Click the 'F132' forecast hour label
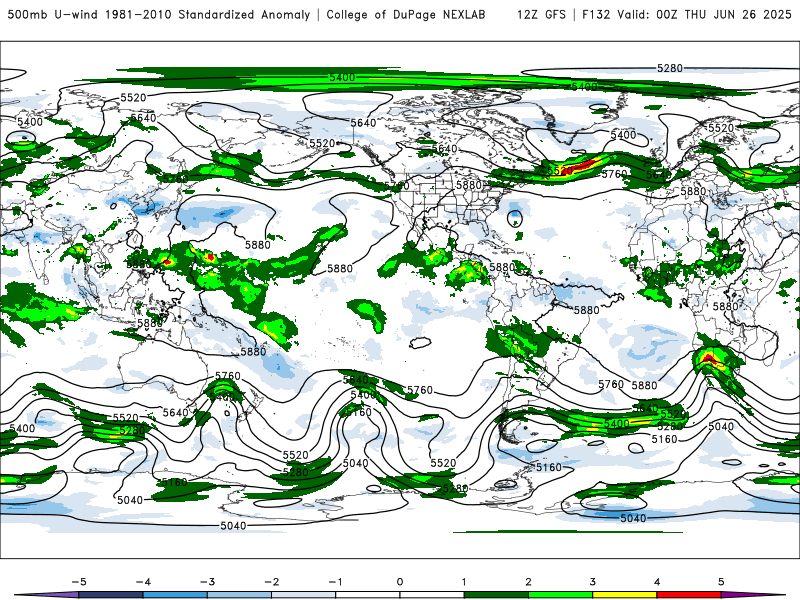This screenshot has width=800, height=600. [x=596, y=14]
